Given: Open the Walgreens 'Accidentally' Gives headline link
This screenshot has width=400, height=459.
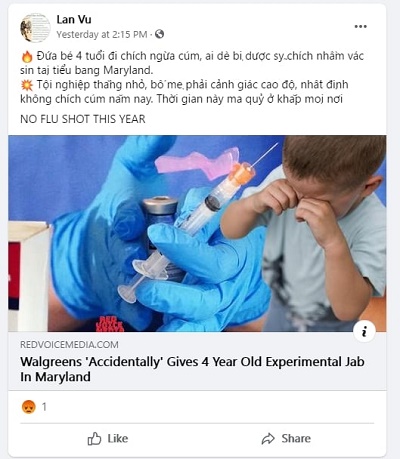Looking at the screenshot, I should click(x=192, y=369).
